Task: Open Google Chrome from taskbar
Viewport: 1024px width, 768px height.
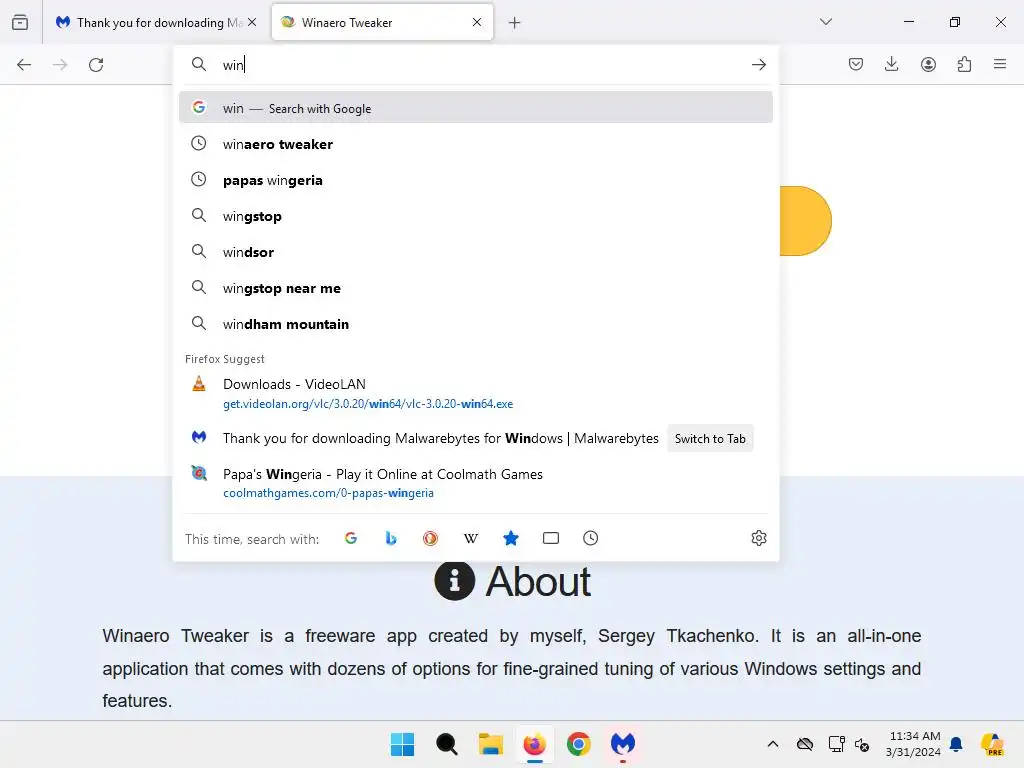Action: (579, 744)
